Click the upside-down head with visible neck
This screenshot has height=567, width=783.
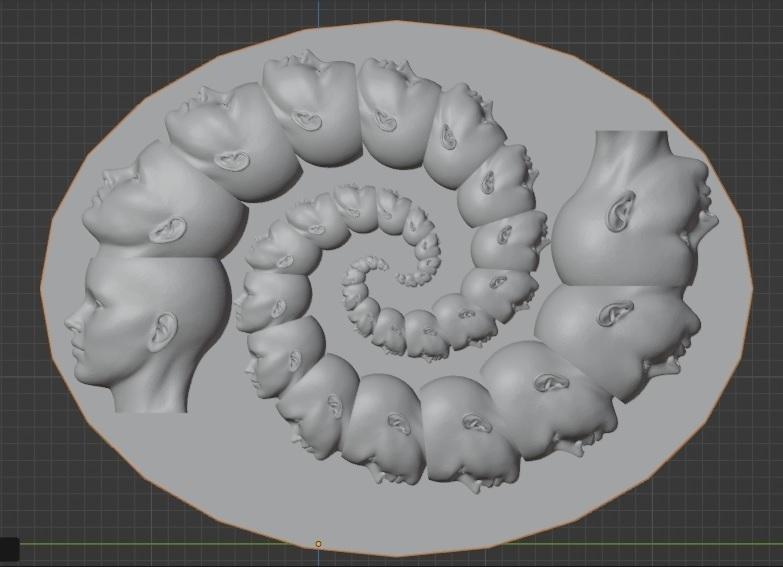634,209
